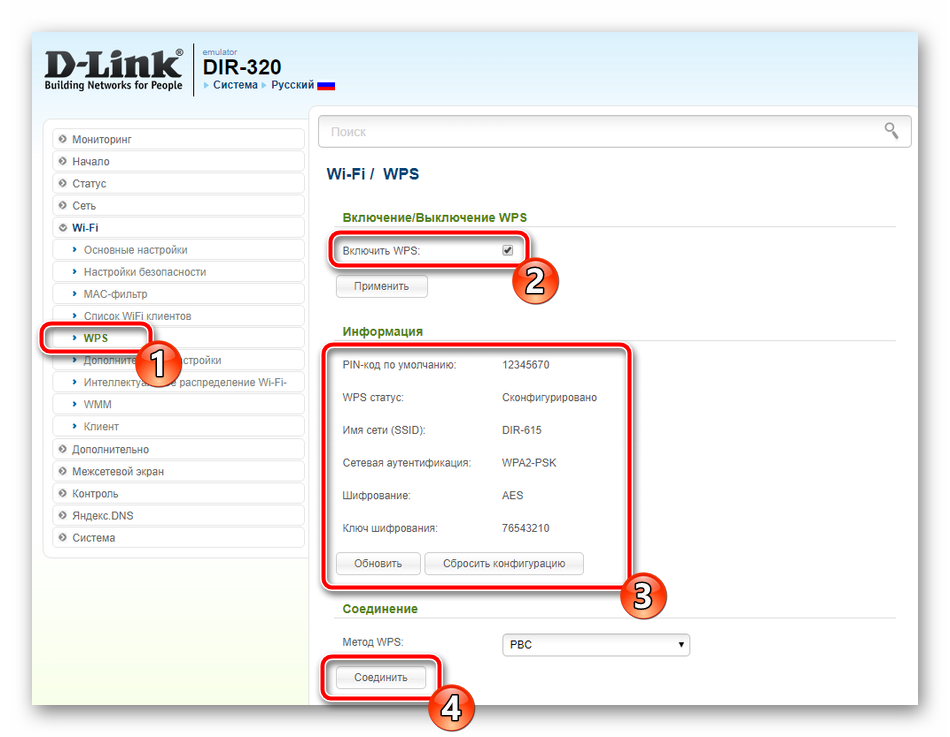Open Мониторинг menu item

(x=178, y=139)
